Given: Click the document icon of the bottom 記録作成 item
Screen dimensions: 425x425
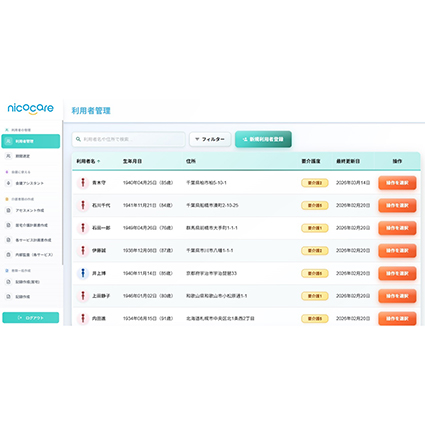Looking at the screenshot, I should pos(9,296).
